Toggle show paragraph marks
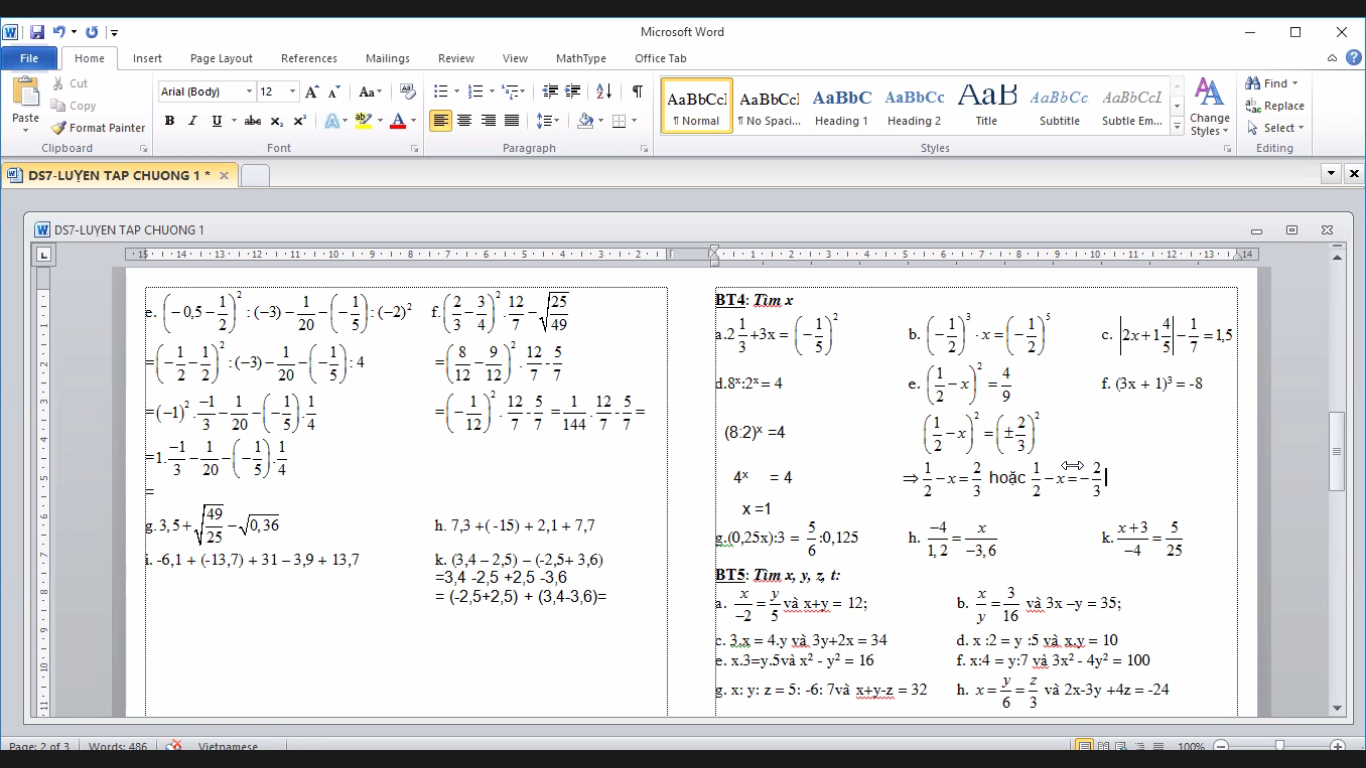Screen dimensions: 1366x768 click(x=637, y=92)
